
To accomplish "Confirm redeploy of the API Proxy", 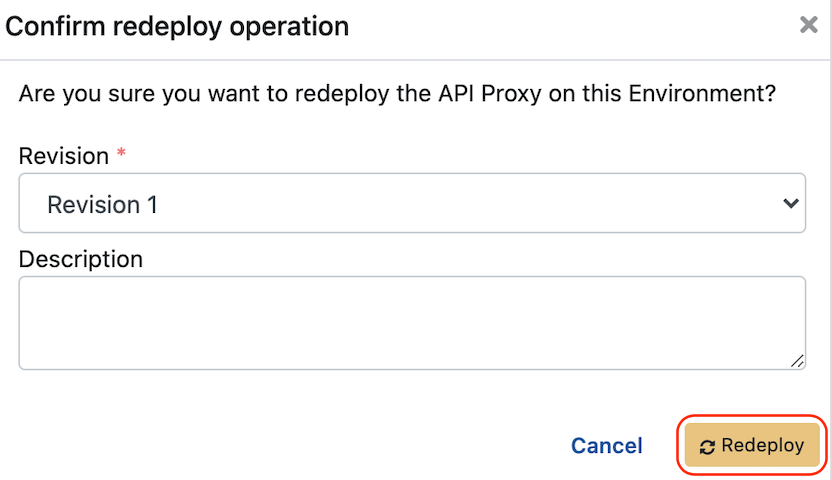I will (x=752, y=446).
